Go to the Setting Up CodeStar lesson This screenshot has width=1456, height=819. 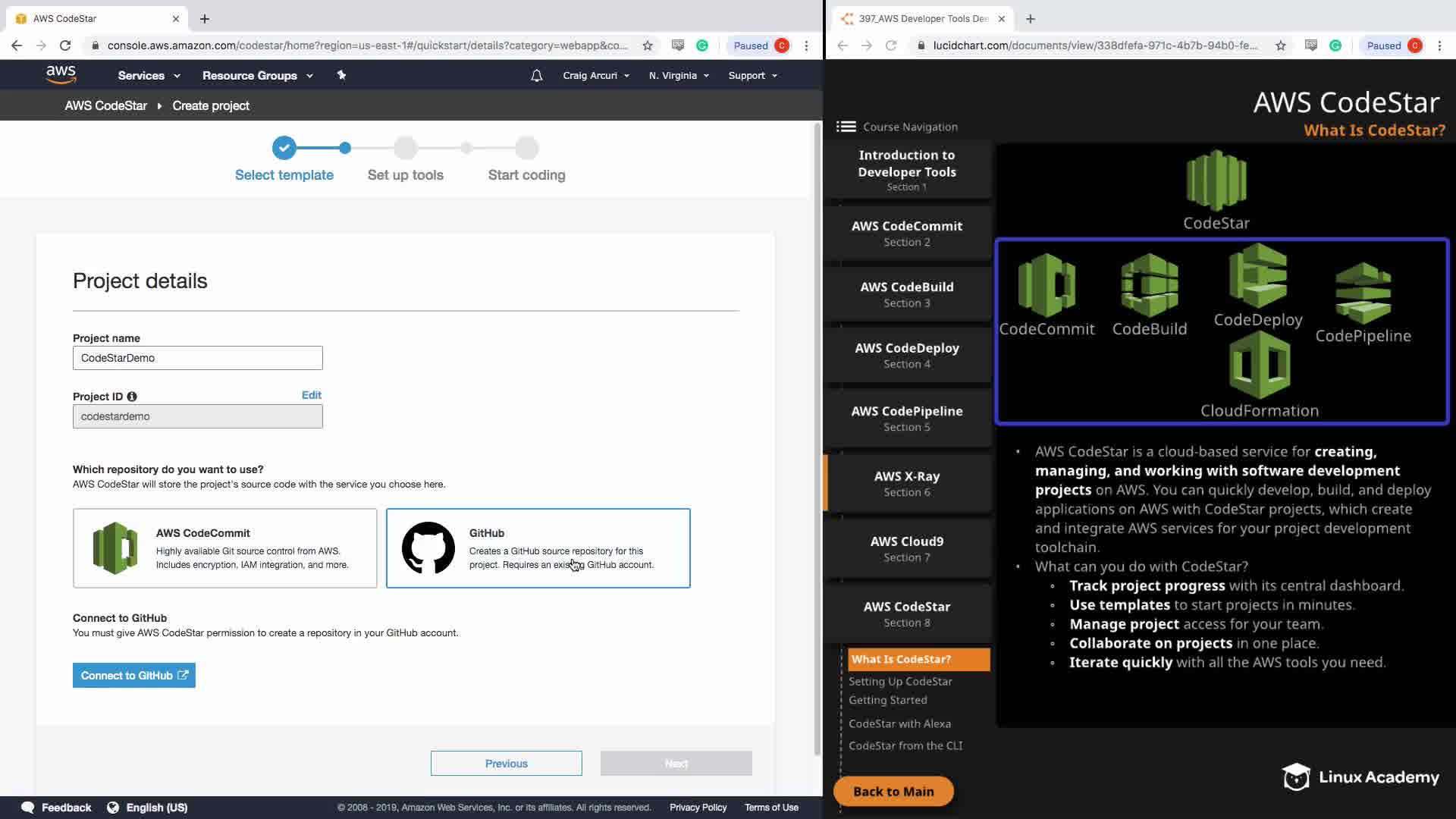tap(900, 681)
